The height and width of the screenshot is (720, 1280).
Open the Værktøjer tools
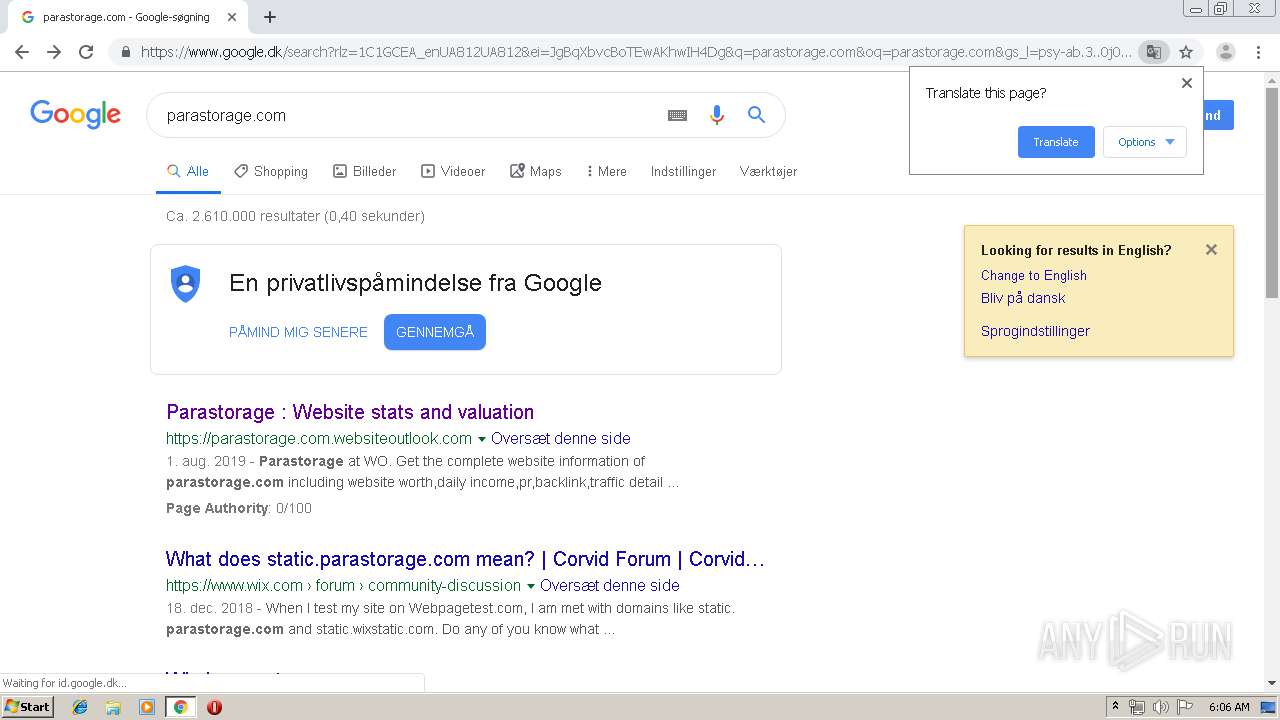pos(768,171)
